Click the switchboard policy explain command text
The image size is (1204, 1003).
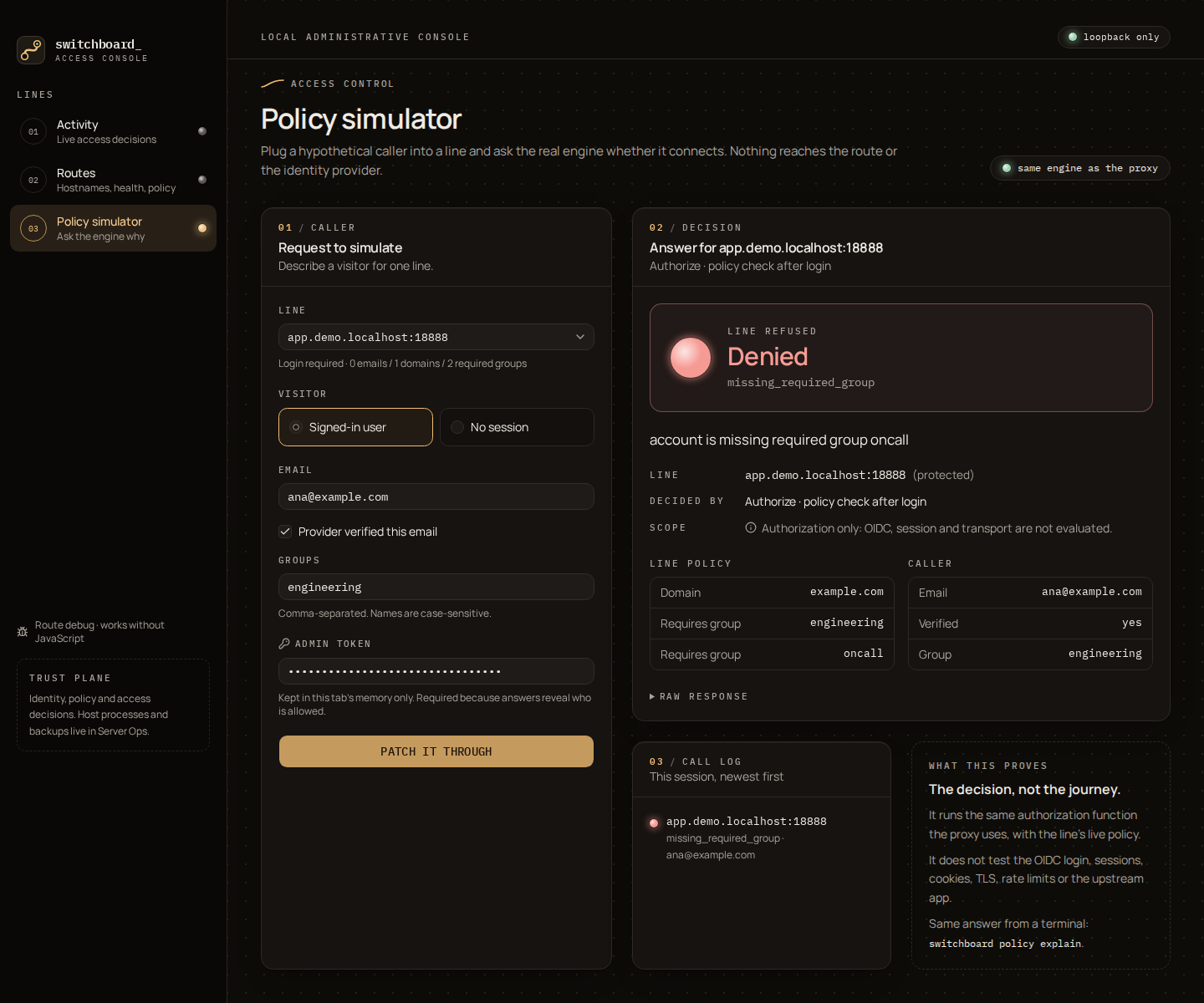tap(1005, 944)
